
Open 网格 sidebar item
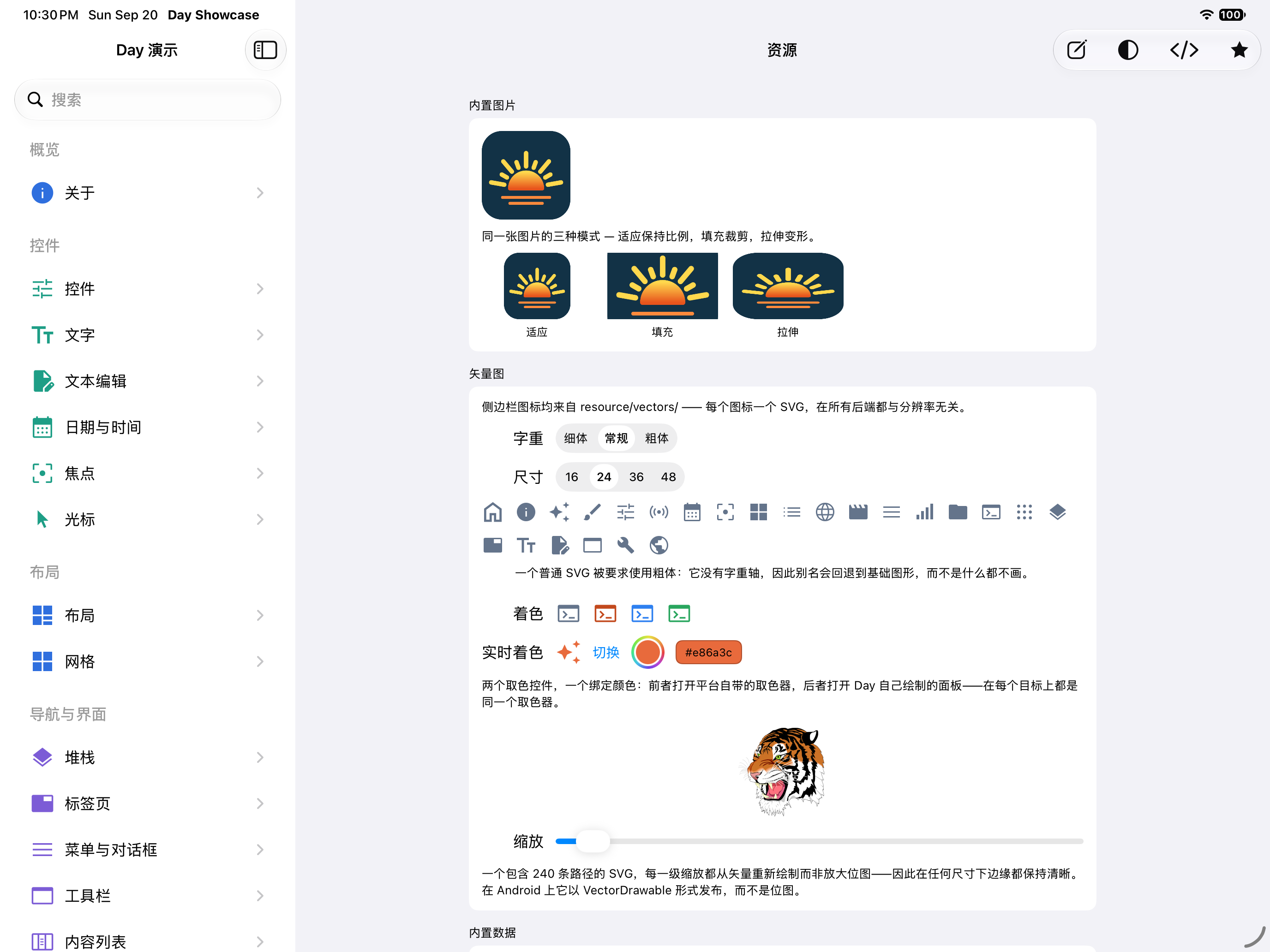click(x=148, y=661)
